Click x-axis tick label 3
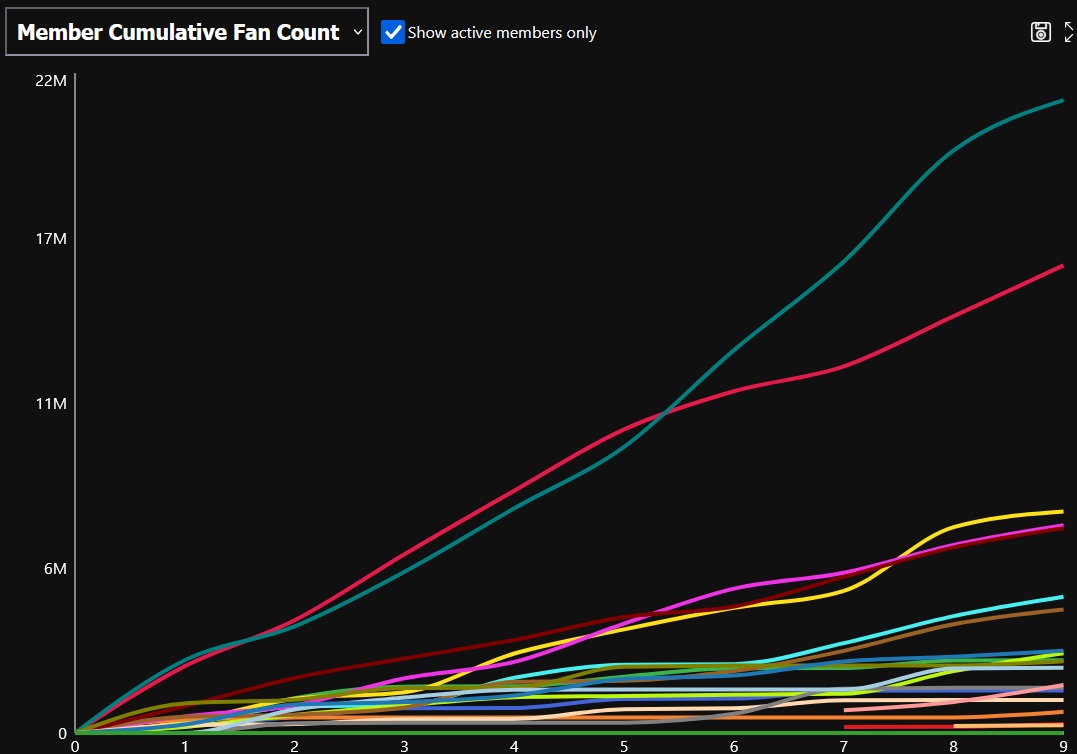Screen dimensions: 1077x754 click(x=405, y=746)
